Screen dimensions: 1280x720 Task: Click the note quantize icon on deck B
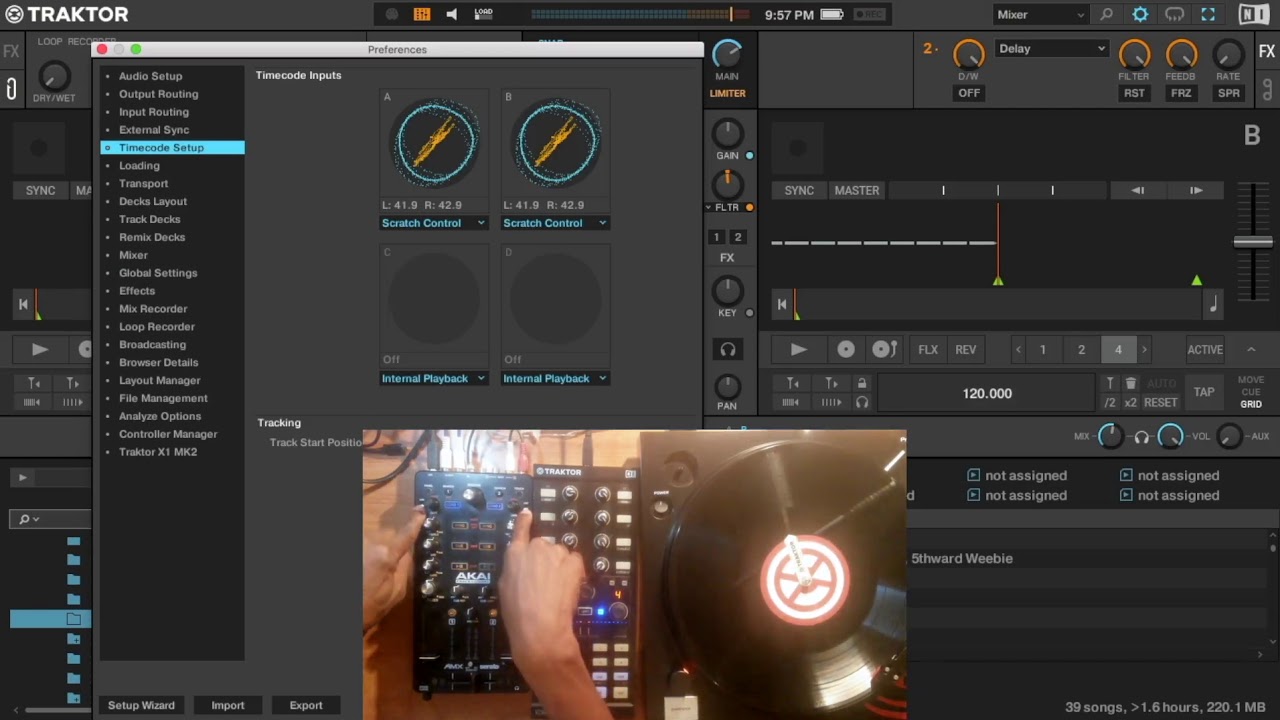[1213, 305]
